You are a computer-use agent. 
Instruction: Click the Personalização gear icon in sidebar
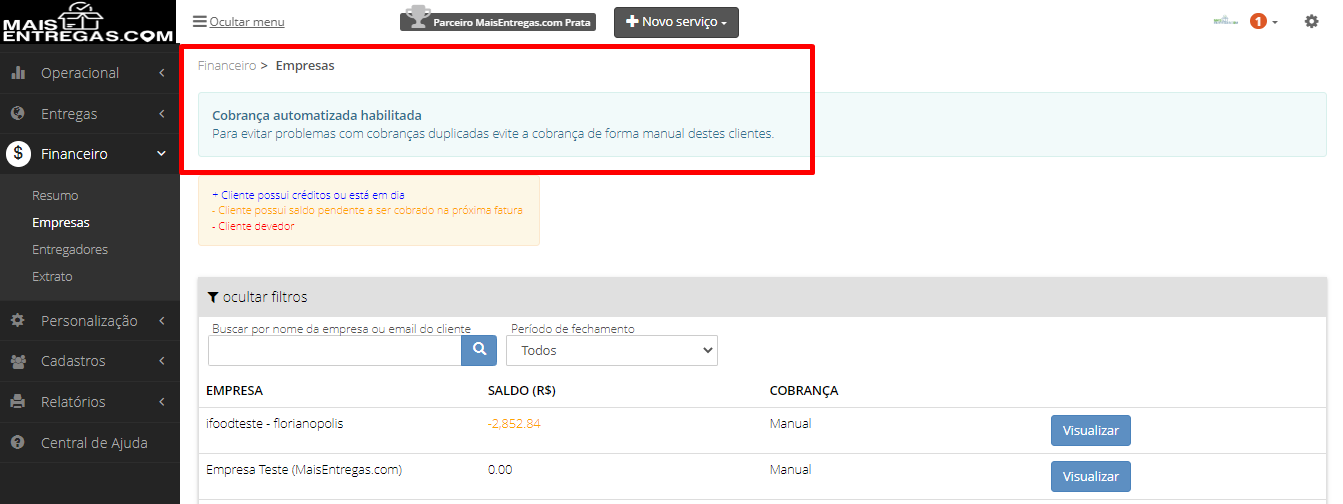tap(17, 320)
